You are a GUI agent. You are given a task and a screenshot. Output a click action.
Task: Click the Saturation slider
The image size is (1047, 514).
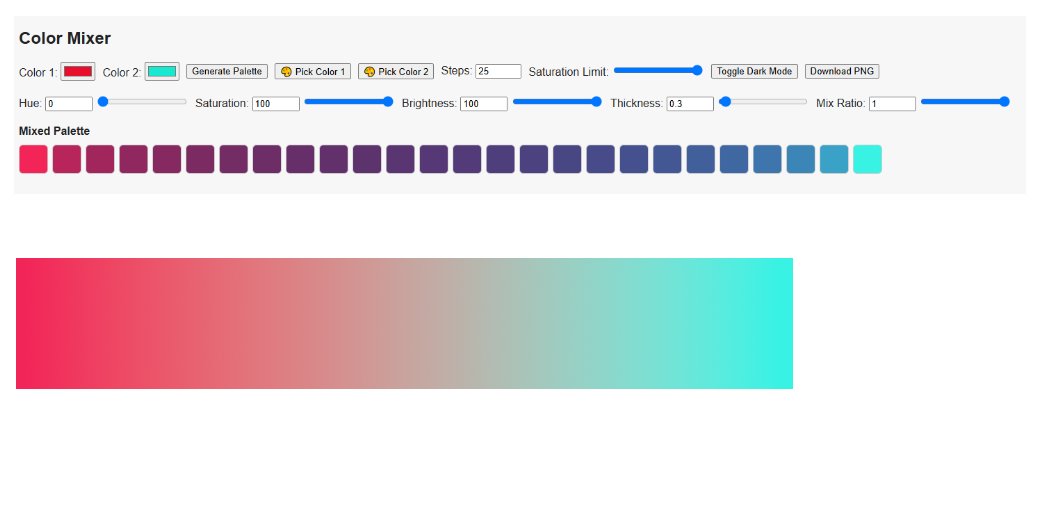tap(349, 101)
